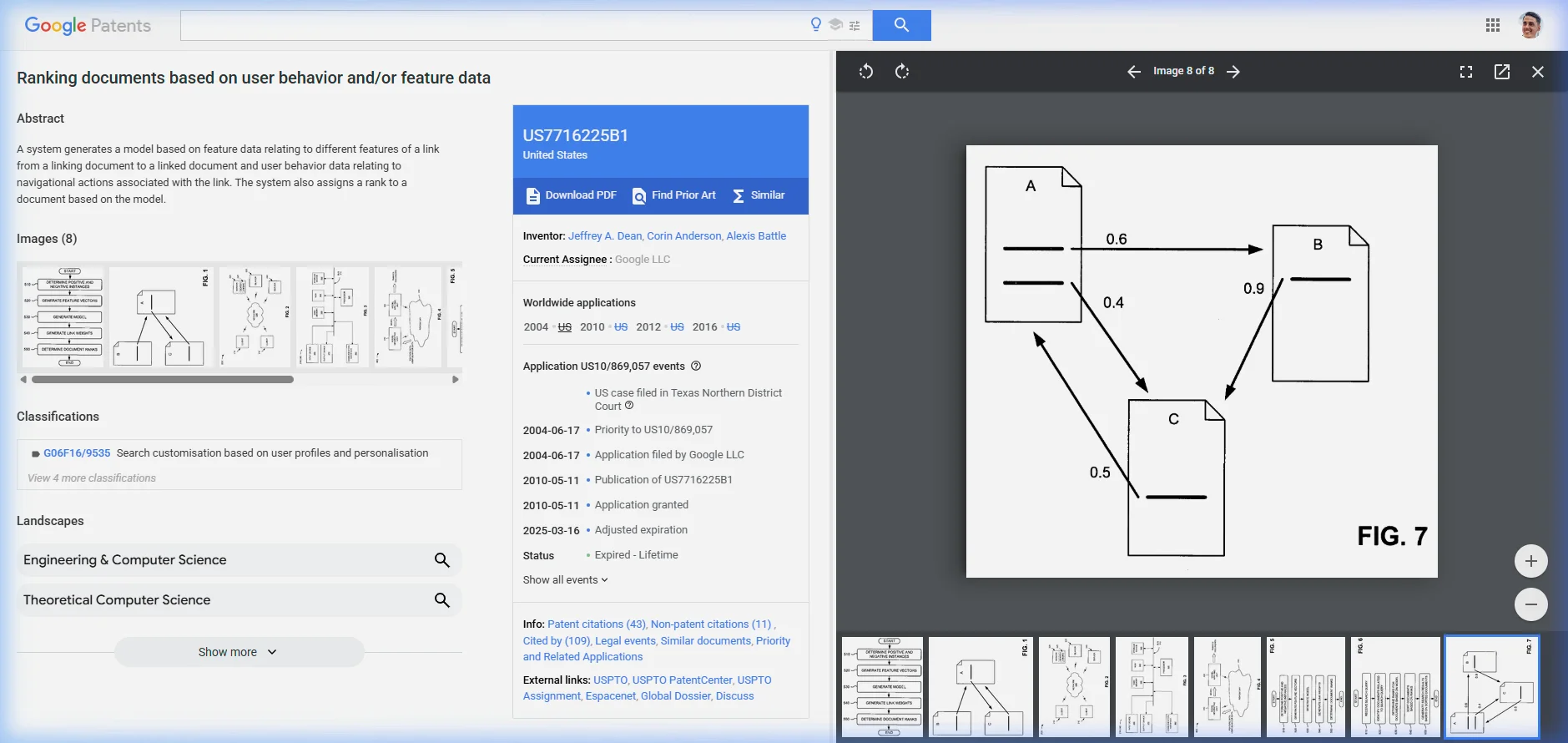Open Global Dossier link

pos(675,696)
